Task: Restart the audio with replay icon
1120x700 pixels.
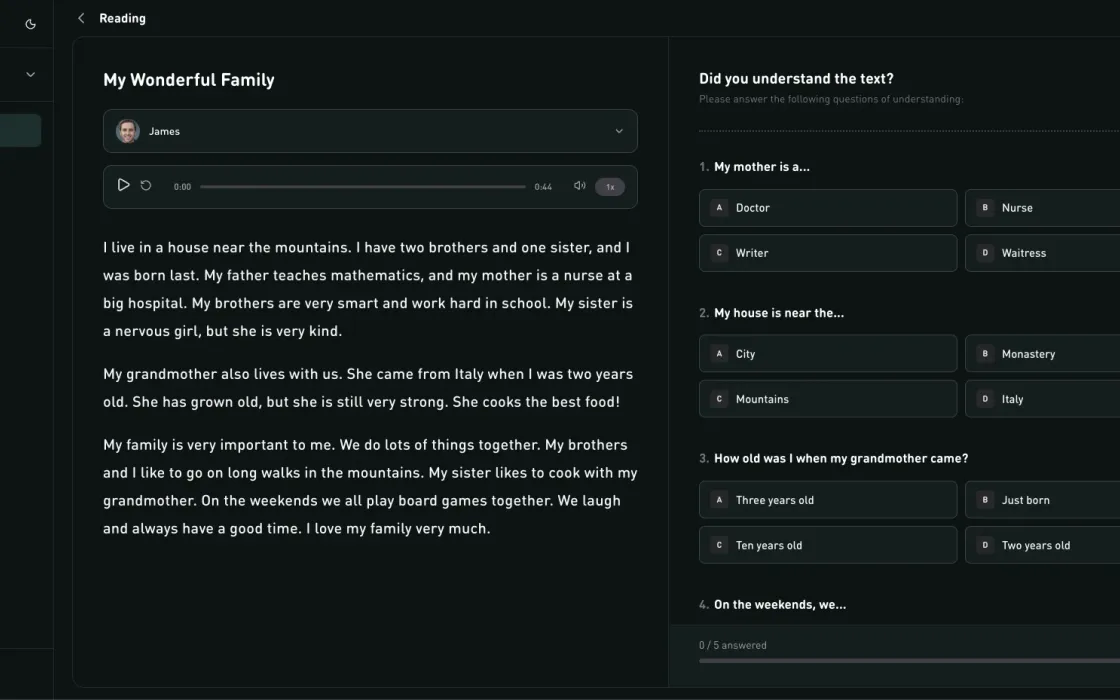Action: (x=146, y=185)
